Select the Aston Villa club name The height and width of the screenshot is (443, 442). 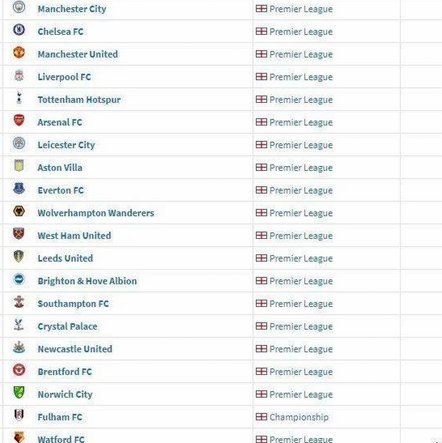pyautogui.click(x=60, y=168)
